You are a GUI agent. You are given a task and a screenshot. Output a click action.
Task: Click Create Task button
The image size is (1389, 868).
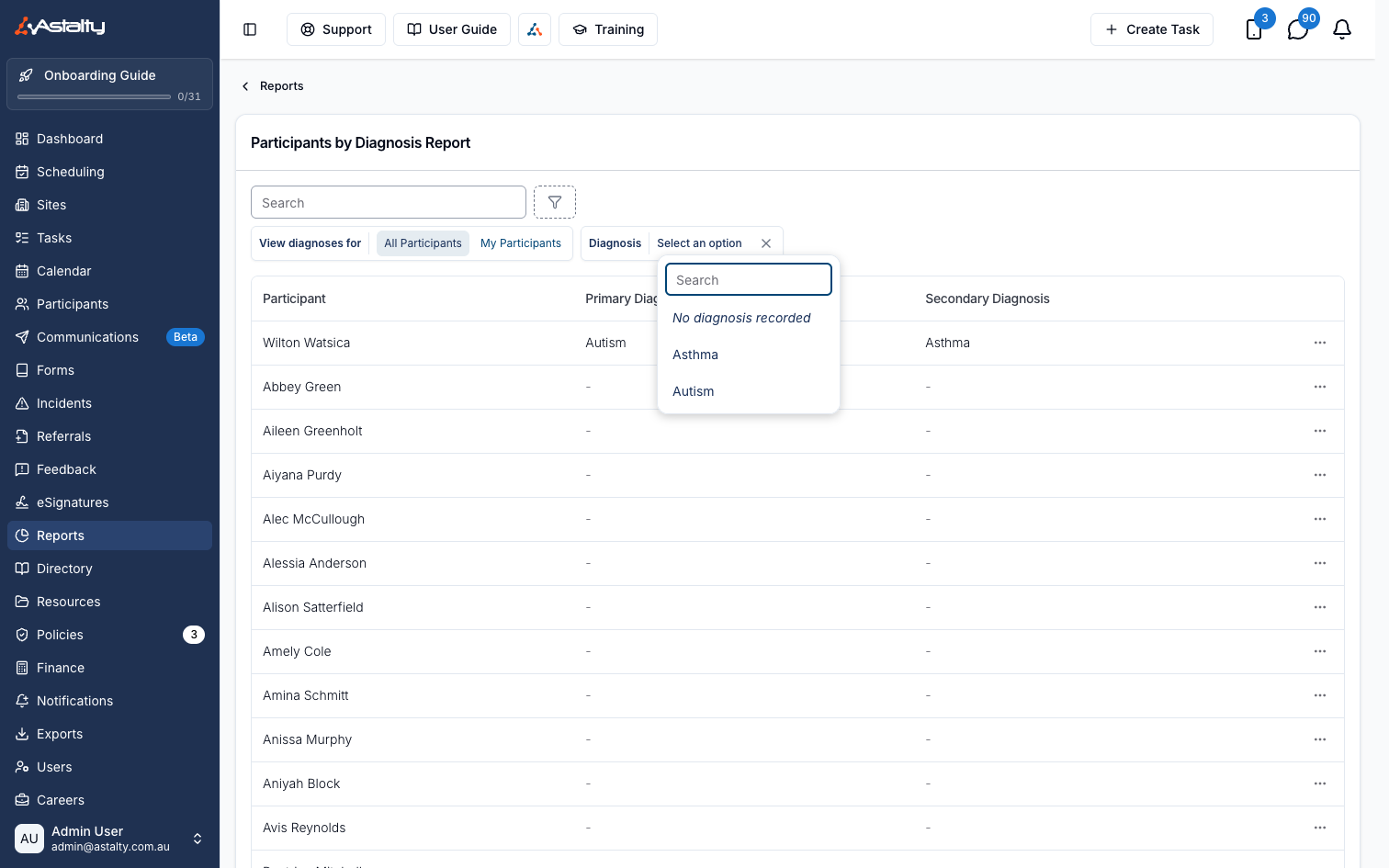coord(1152,29)
